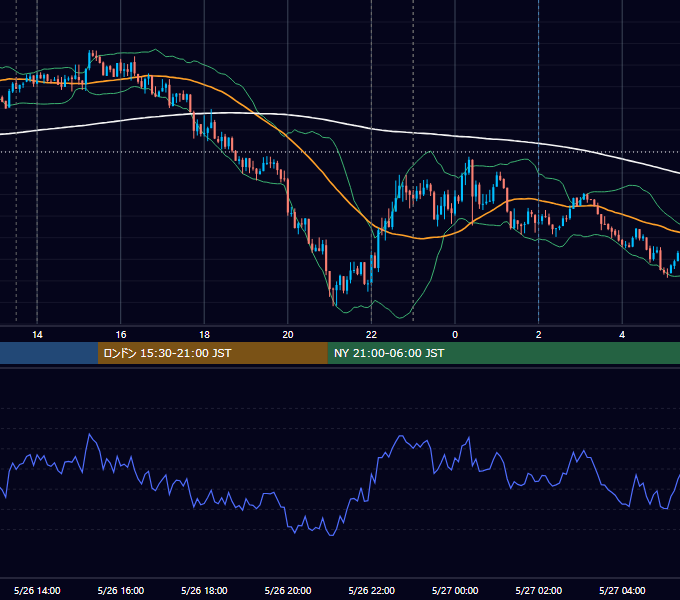Click the blue session bar segment before London
The width and height of the screenshot is (680, 600).
[49, 353]
